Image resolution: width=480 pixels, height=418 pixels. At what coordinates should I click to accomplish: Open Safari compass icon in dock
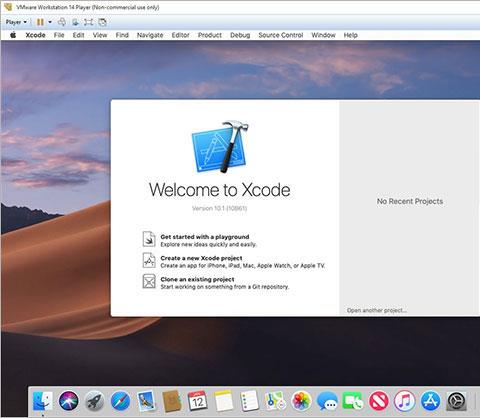(x=120, y=401)
